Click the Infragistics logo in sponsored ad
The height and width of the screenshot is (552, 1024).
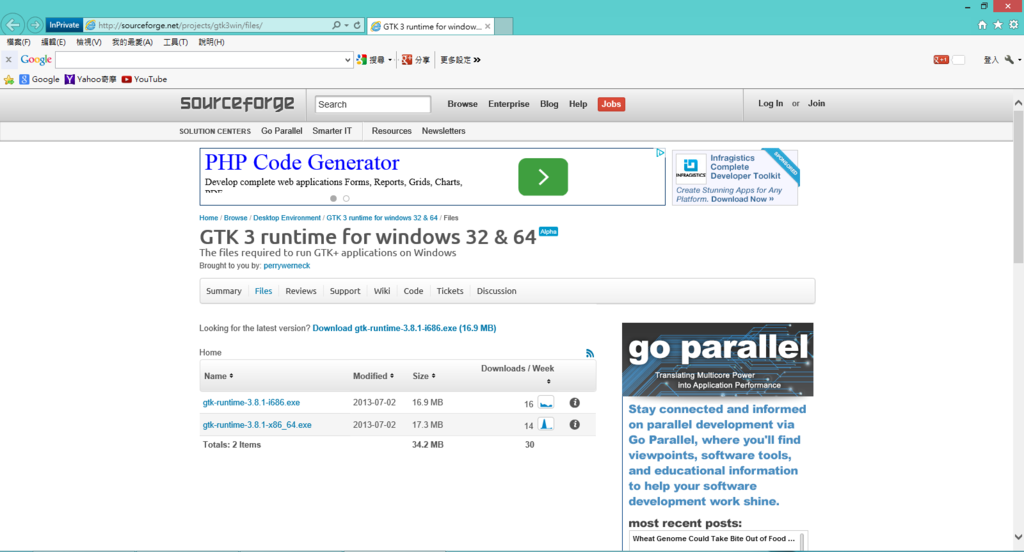pos(690,167)
